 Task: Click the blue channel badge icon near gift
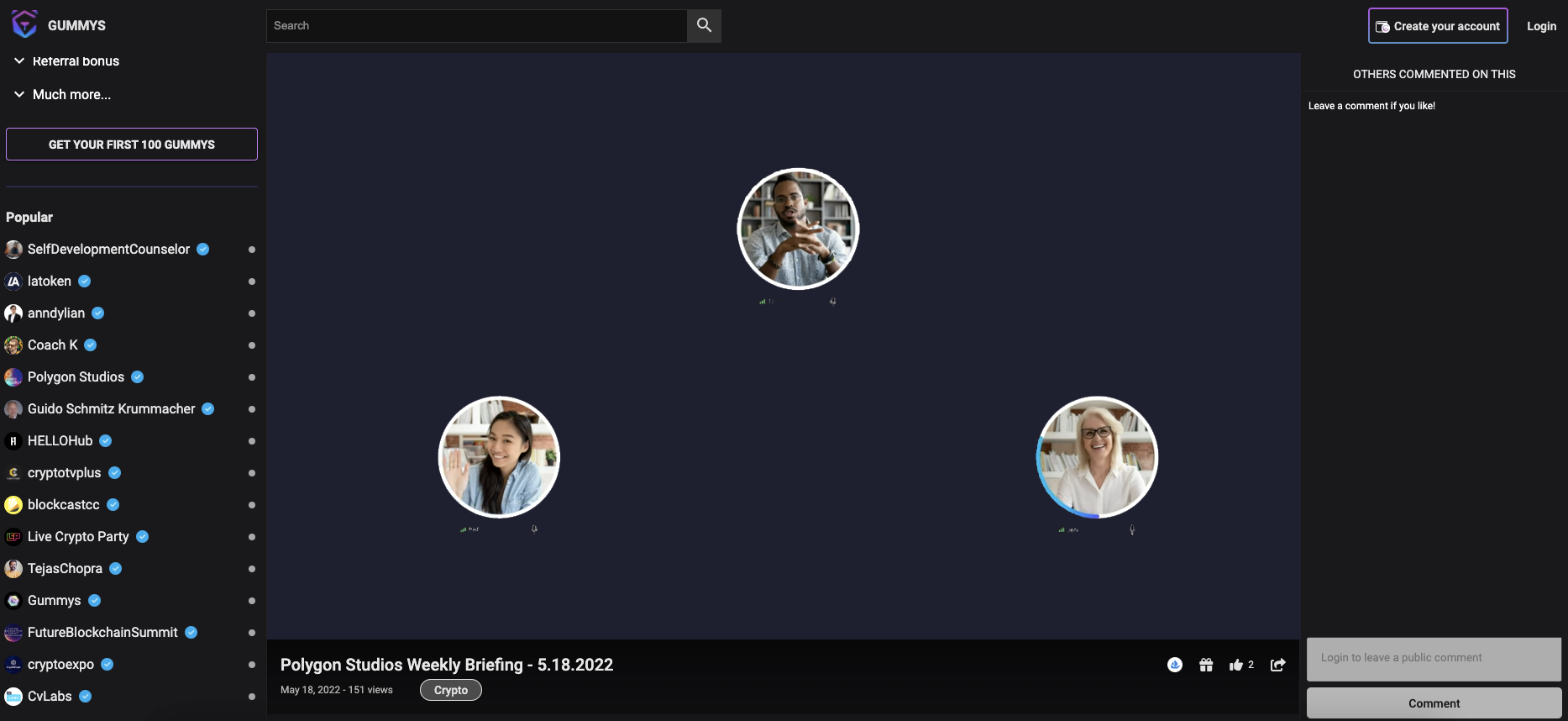pyautogui.click(x=1175, y=665)
